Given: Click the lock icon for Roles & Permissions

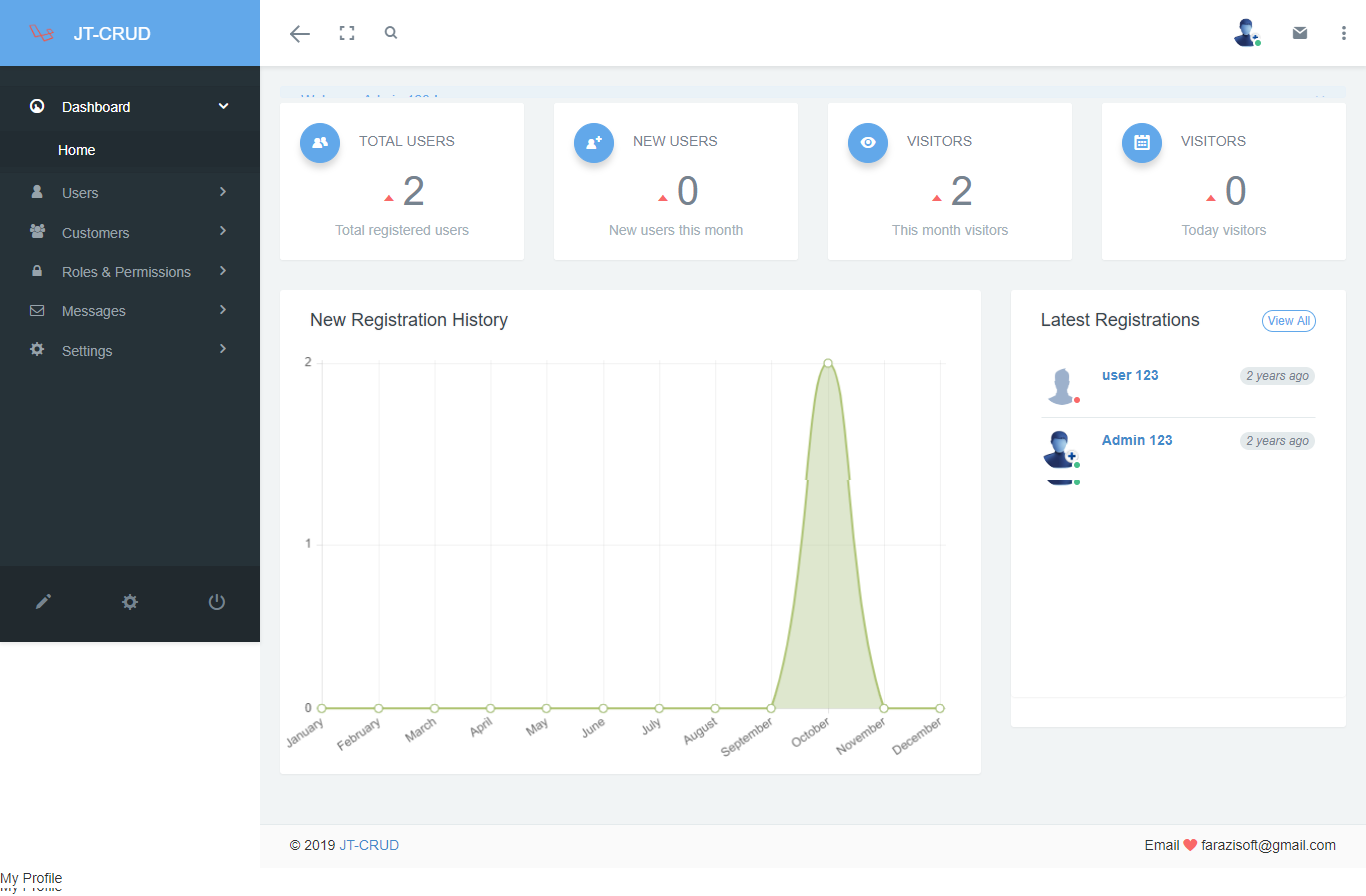Looking at the screenshot, I should point(37,271).
